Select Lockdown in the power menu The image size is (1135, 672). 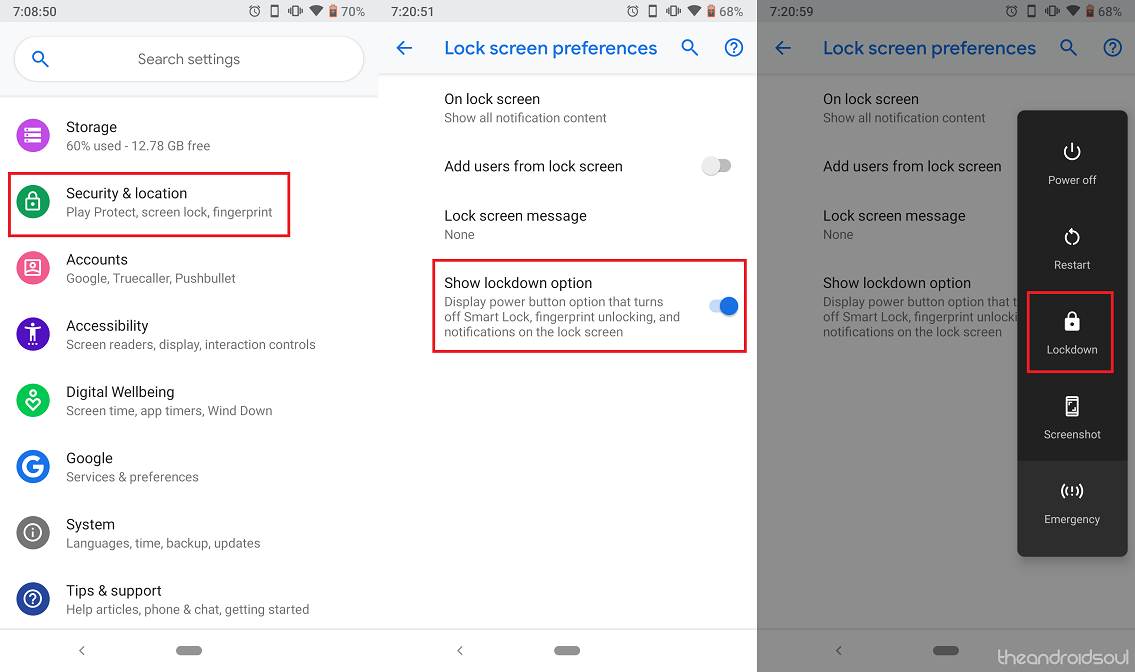(x=1071, y=332)
